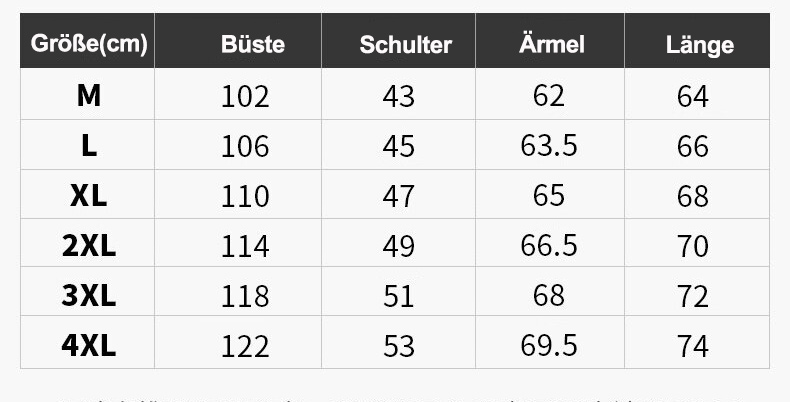The image size is (790, 402).
Task: Click the Größe(cm) column header
Action: [x=89, y=44]
